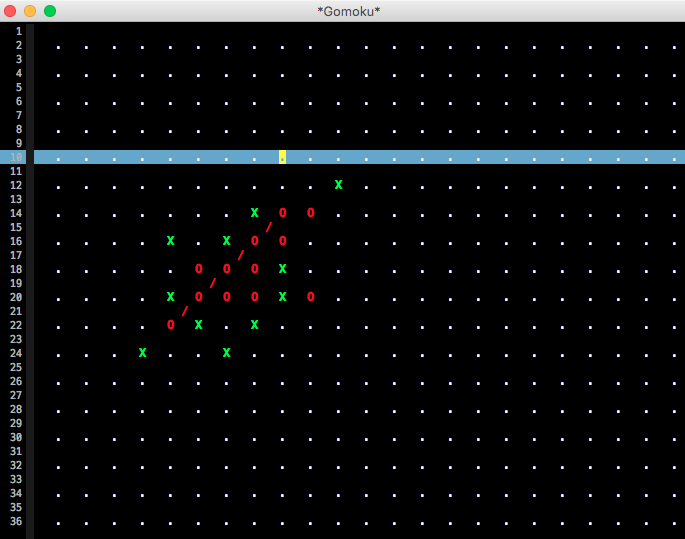Click line number 10 in the gutter
The height and width of the screenshot is (539, 685).
(16, 157)
